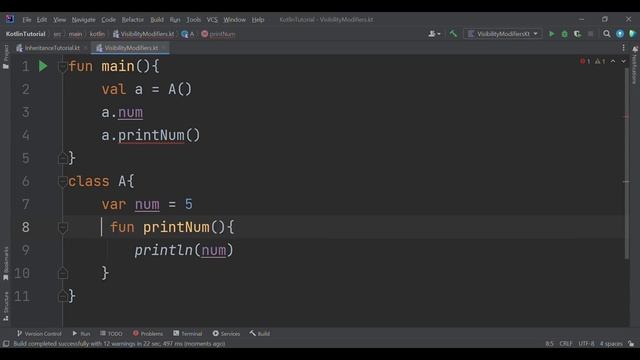Jump to previous highlighted error arrow
Viewport: 640px width, 360px height.
coord(613,61)
